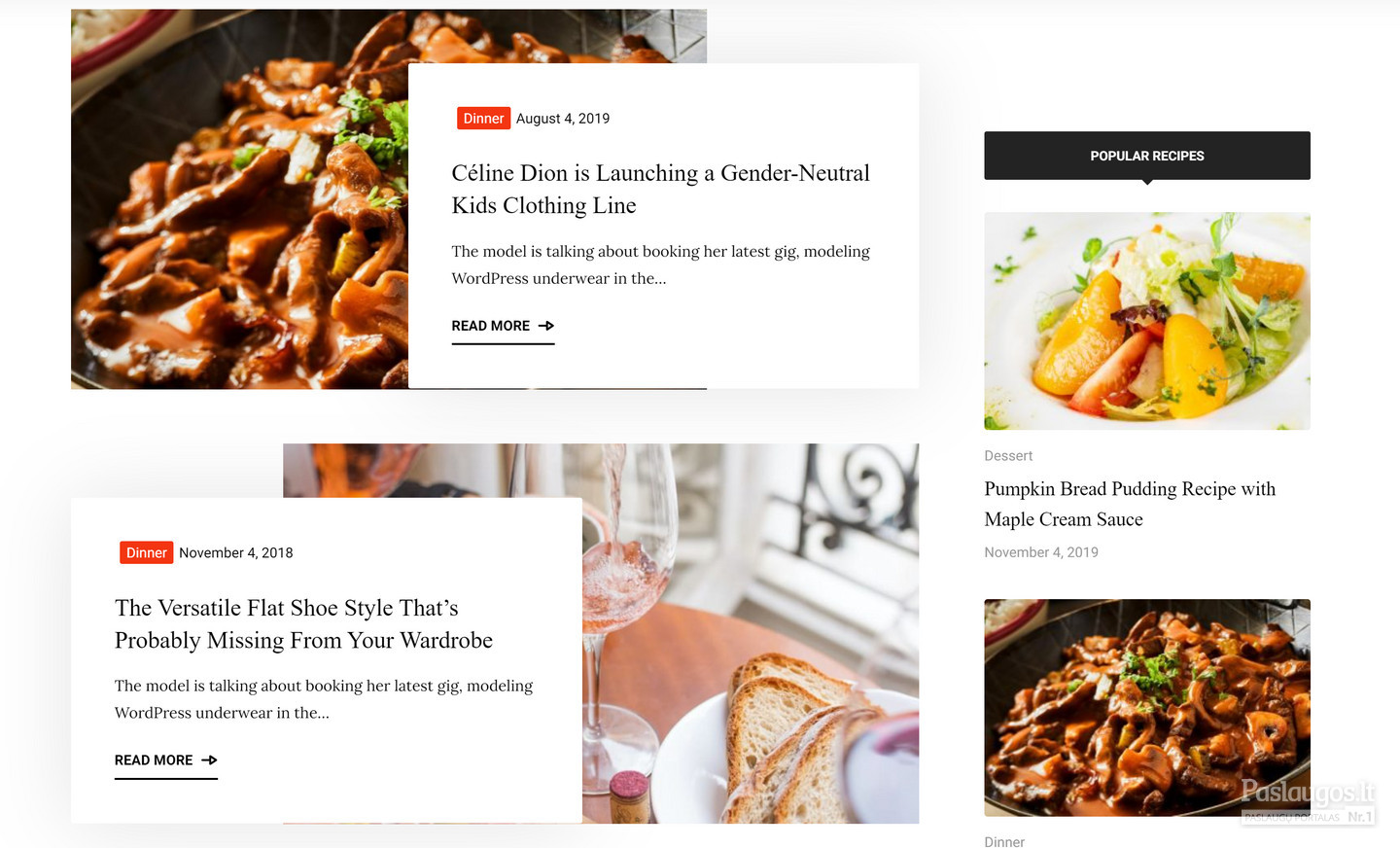This screenshot has width=1400, height=848.
Task: Open the Versatile Flat Shoe Style article
Action: 303,624
